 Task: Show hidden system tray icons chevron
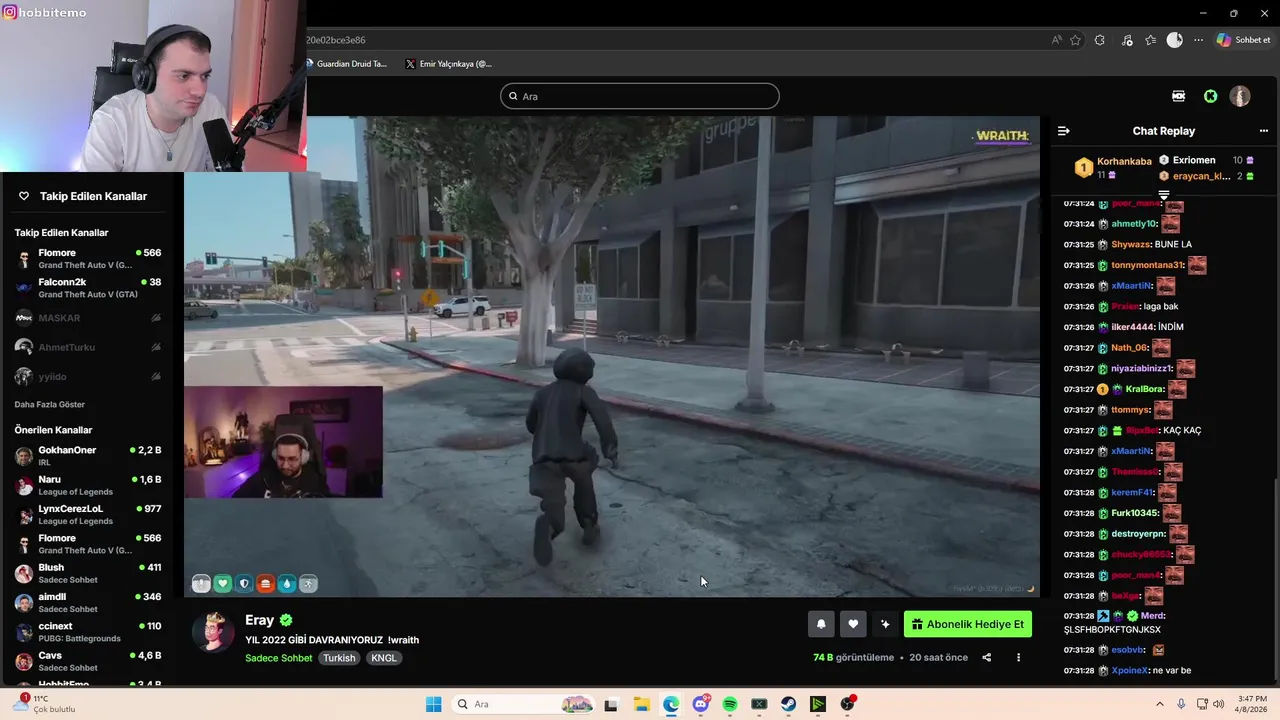pos(1162,704)
